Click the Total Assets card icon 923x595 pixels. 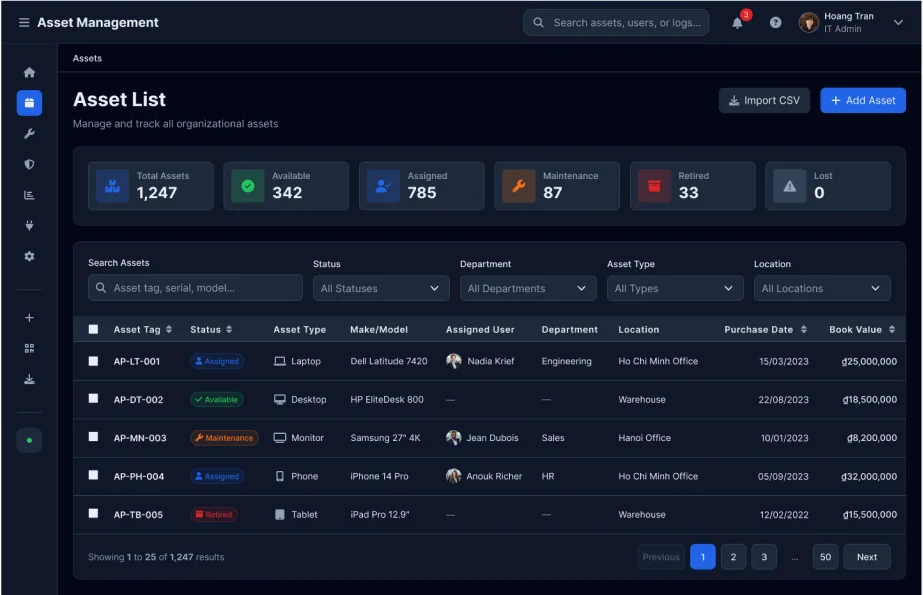pyautogui.click(x=112, y=186)
